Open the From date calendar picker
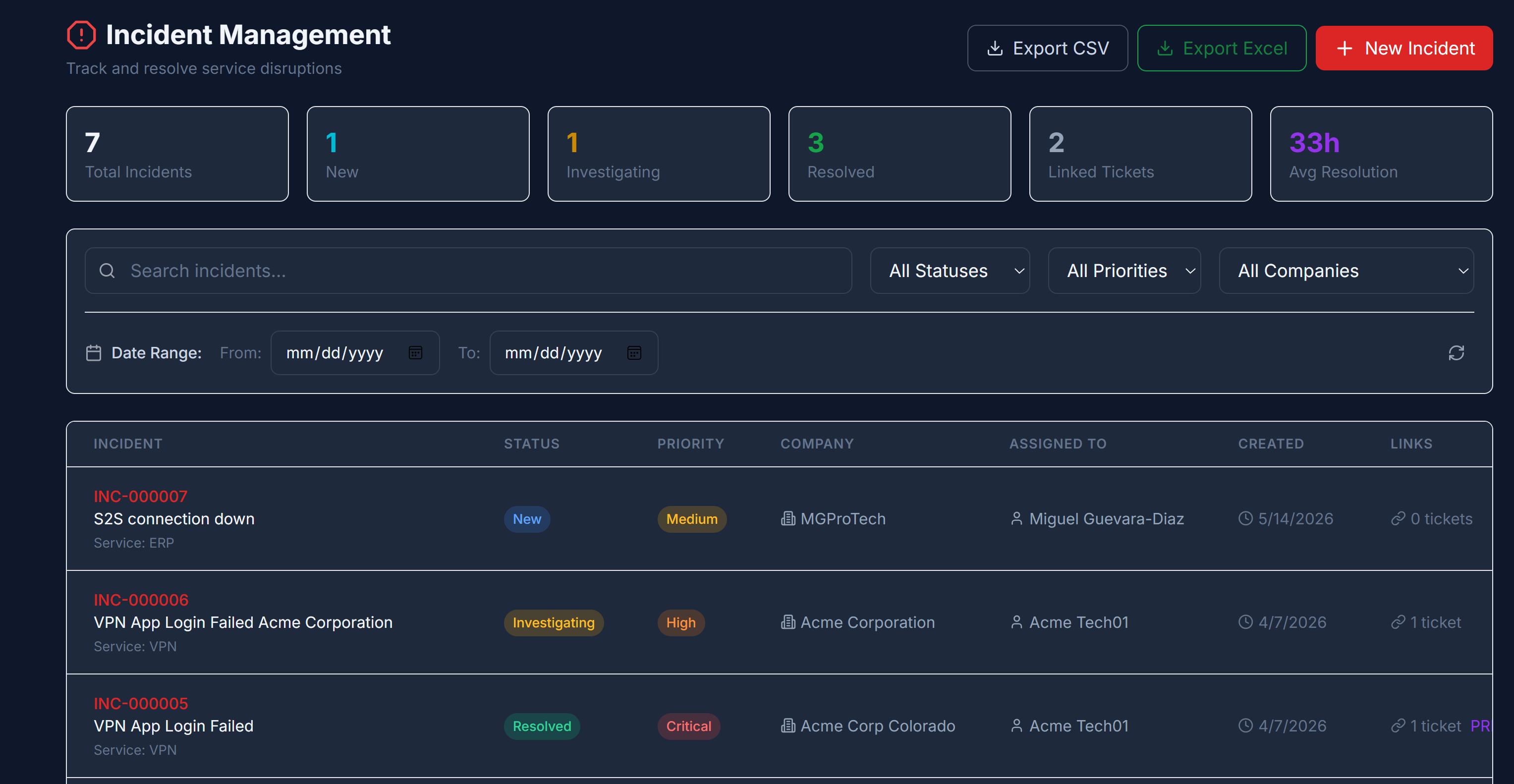 point(415,353)
